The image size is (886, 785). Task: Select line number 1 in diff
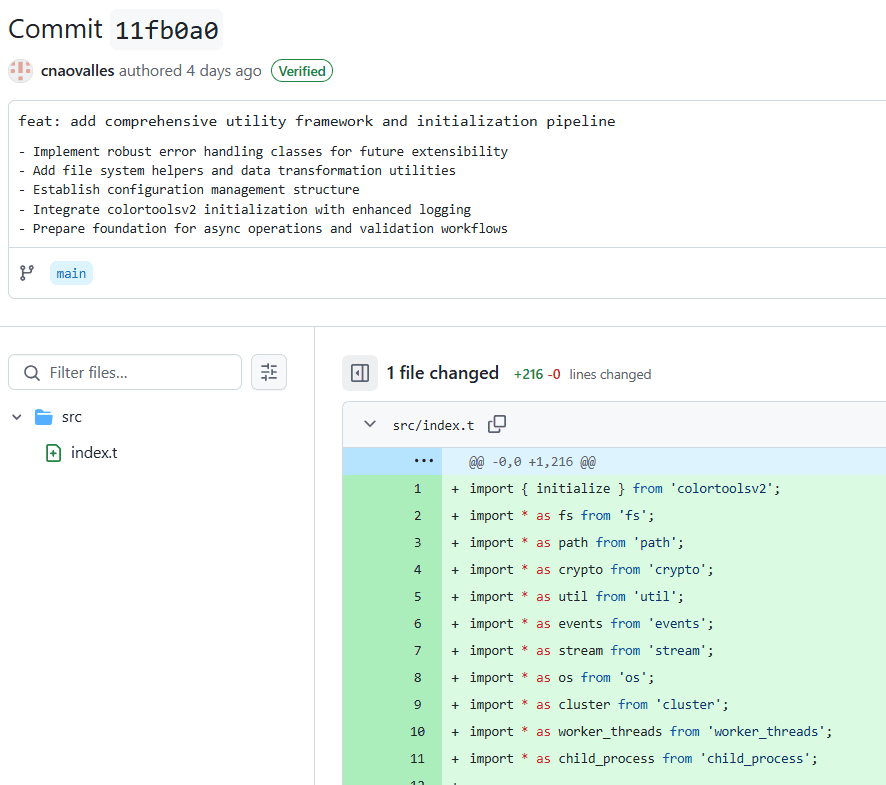point(418,489)
